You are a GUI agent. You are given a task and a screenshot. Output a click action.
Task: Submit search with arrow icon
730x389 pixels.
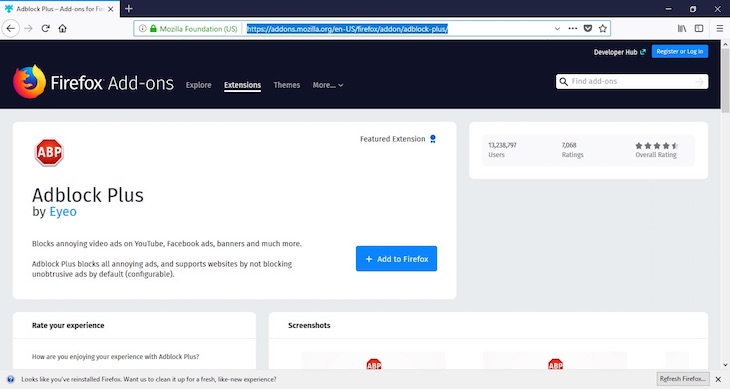[699, 81]
